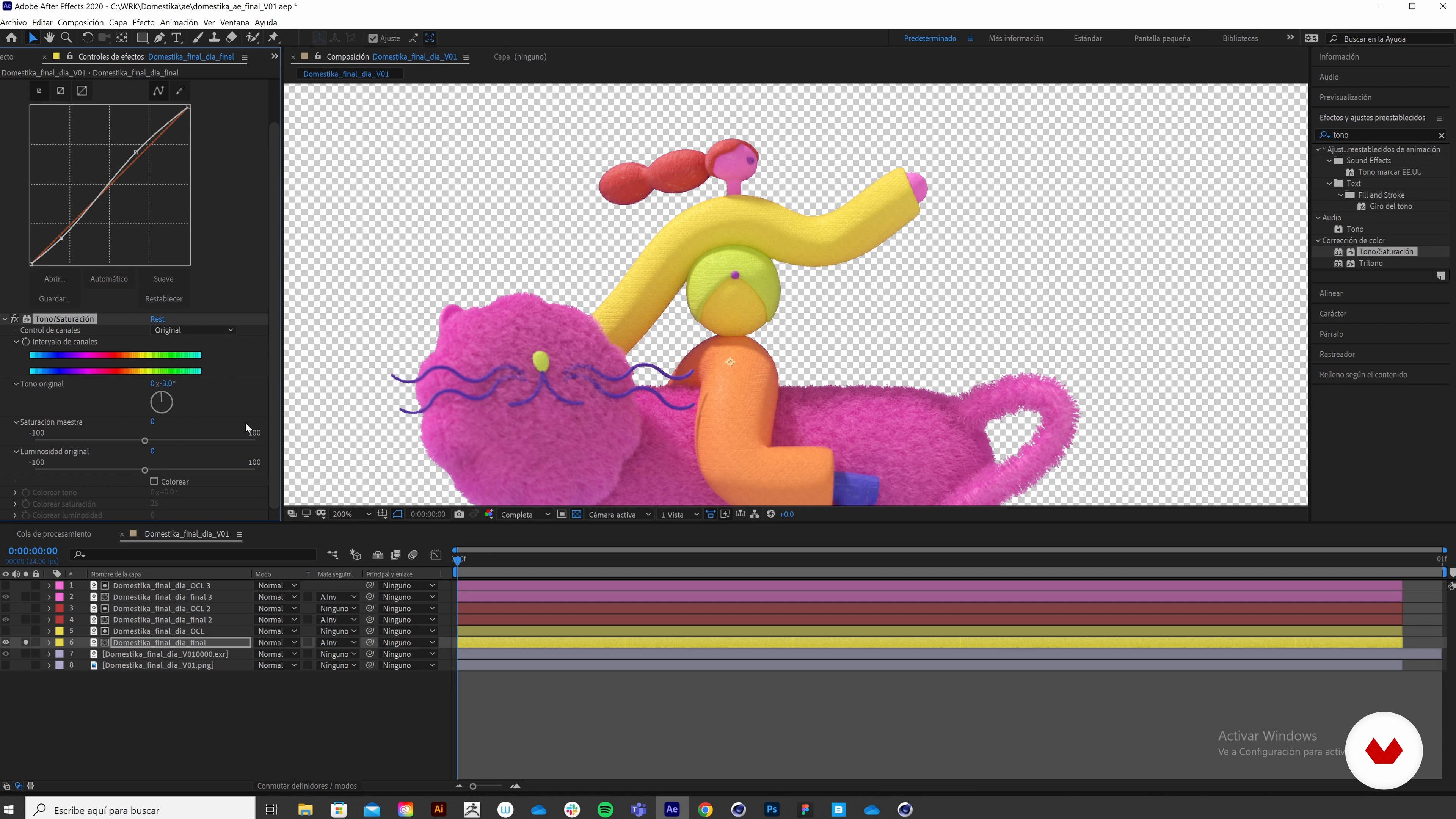
Task: Select the Zoom tool magnifier
Action: click(66, 38)
